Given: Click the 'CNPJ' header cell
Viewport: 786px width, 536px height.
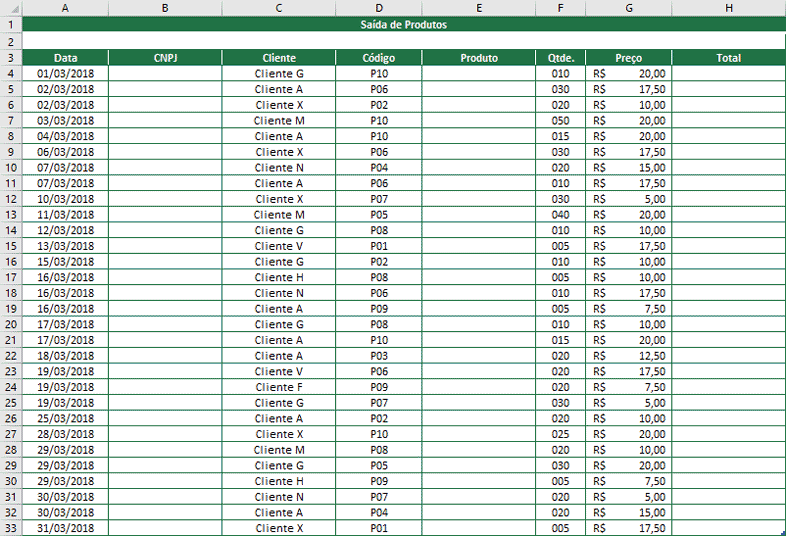Looking at the screenshot, I should click(x=165, y=58).
